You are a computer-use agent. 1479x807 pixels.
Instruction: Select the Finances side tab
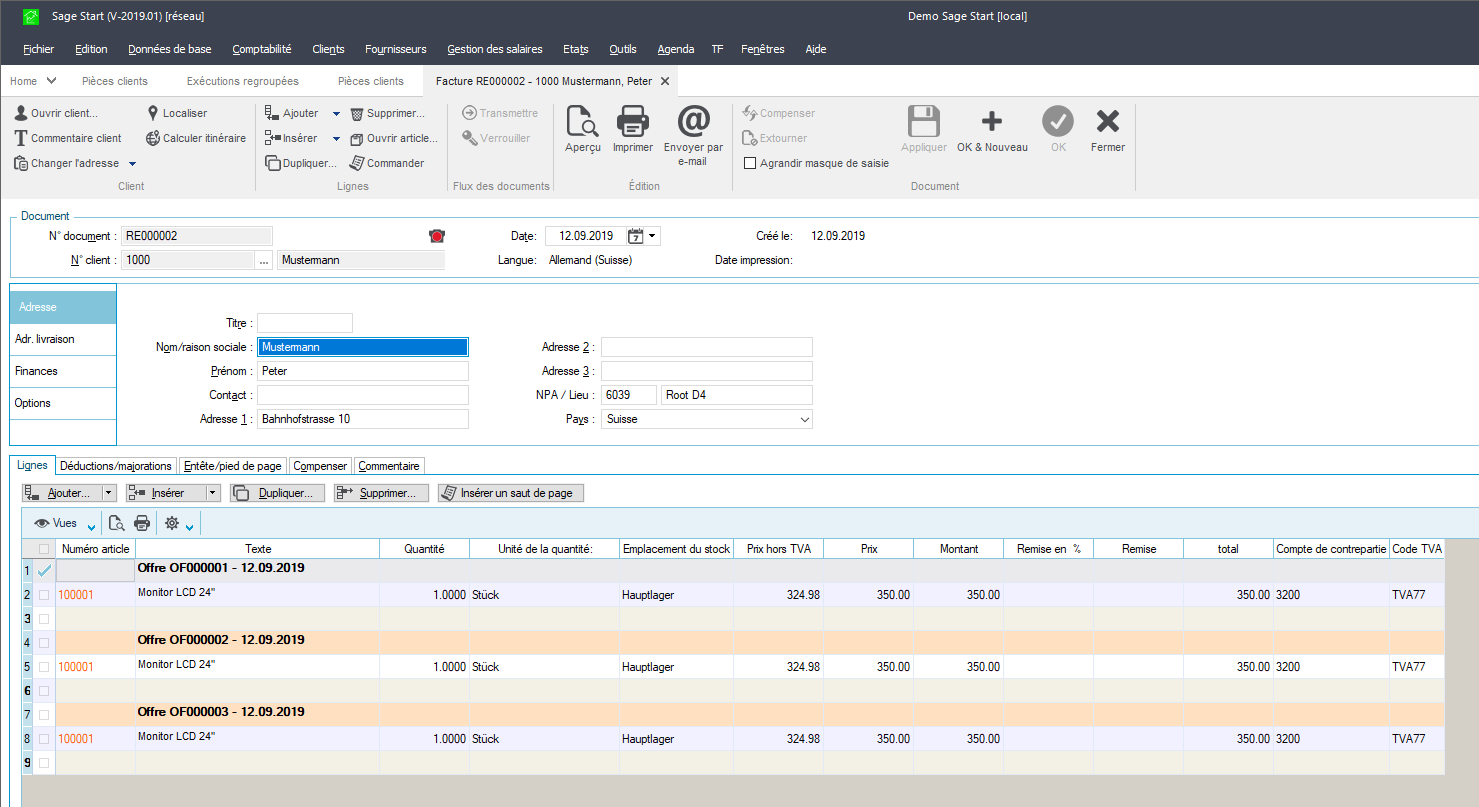coord(63,371)
